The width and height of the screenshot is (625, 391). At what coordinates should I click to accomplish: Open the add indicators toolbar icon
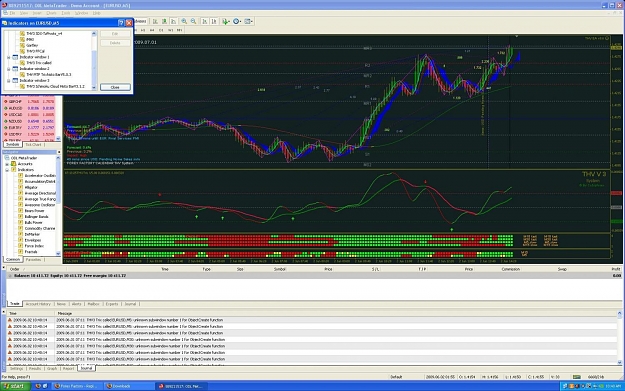(x=226, y=21)
